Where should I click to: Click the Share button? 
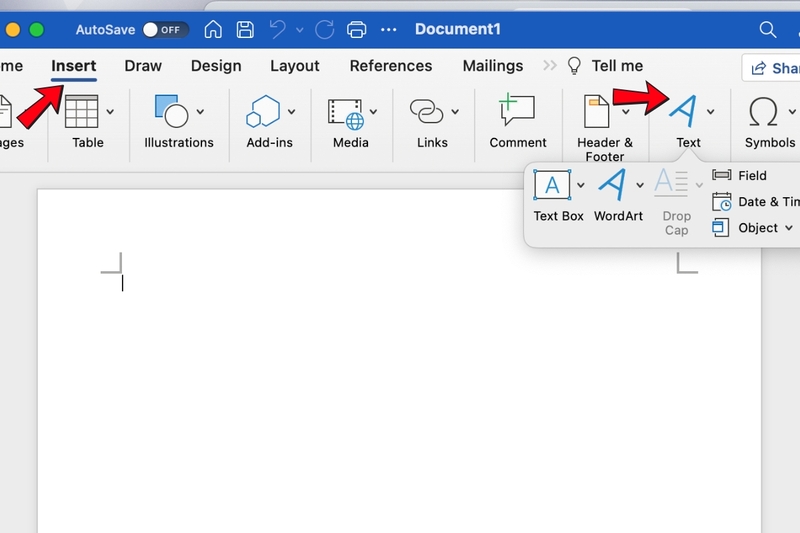773,68
